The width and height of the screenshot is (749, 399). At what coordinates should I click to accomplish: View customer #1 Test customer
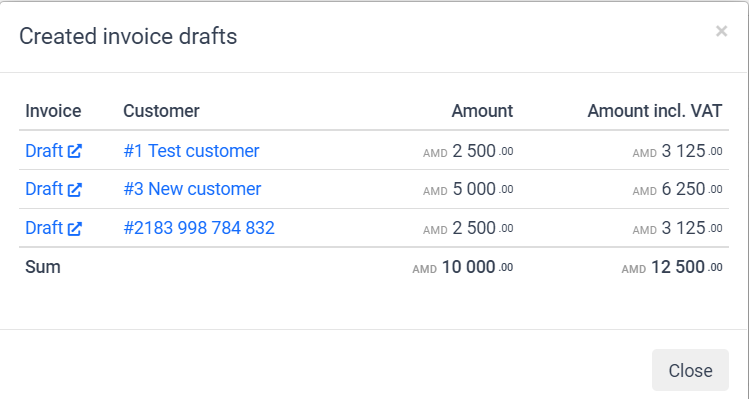[191, 151]
